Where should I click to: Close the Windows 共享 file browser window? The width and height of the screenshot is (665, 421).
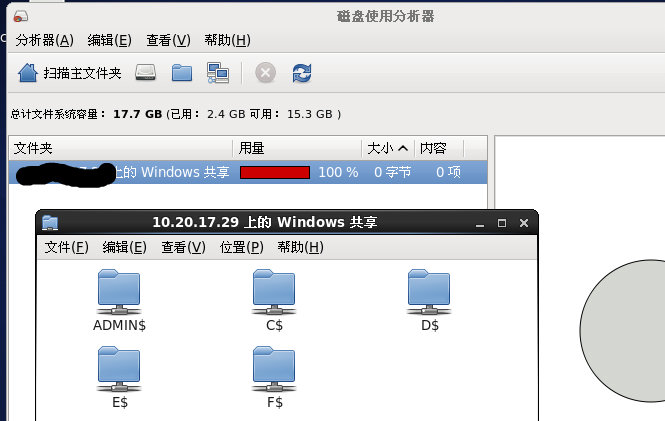click(x=524, y=223)
